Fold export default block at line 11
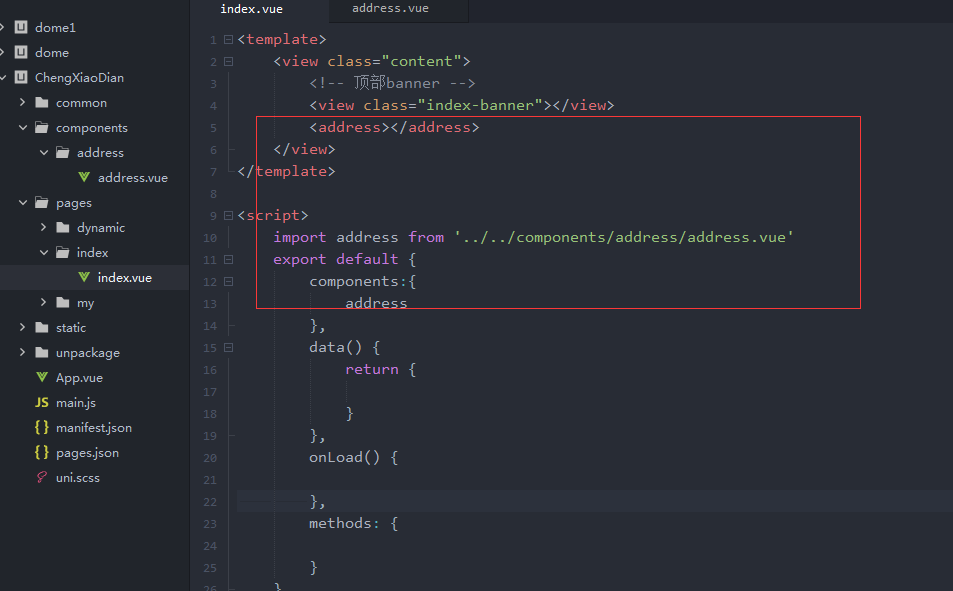953x591 pixels. click(229, 260)
